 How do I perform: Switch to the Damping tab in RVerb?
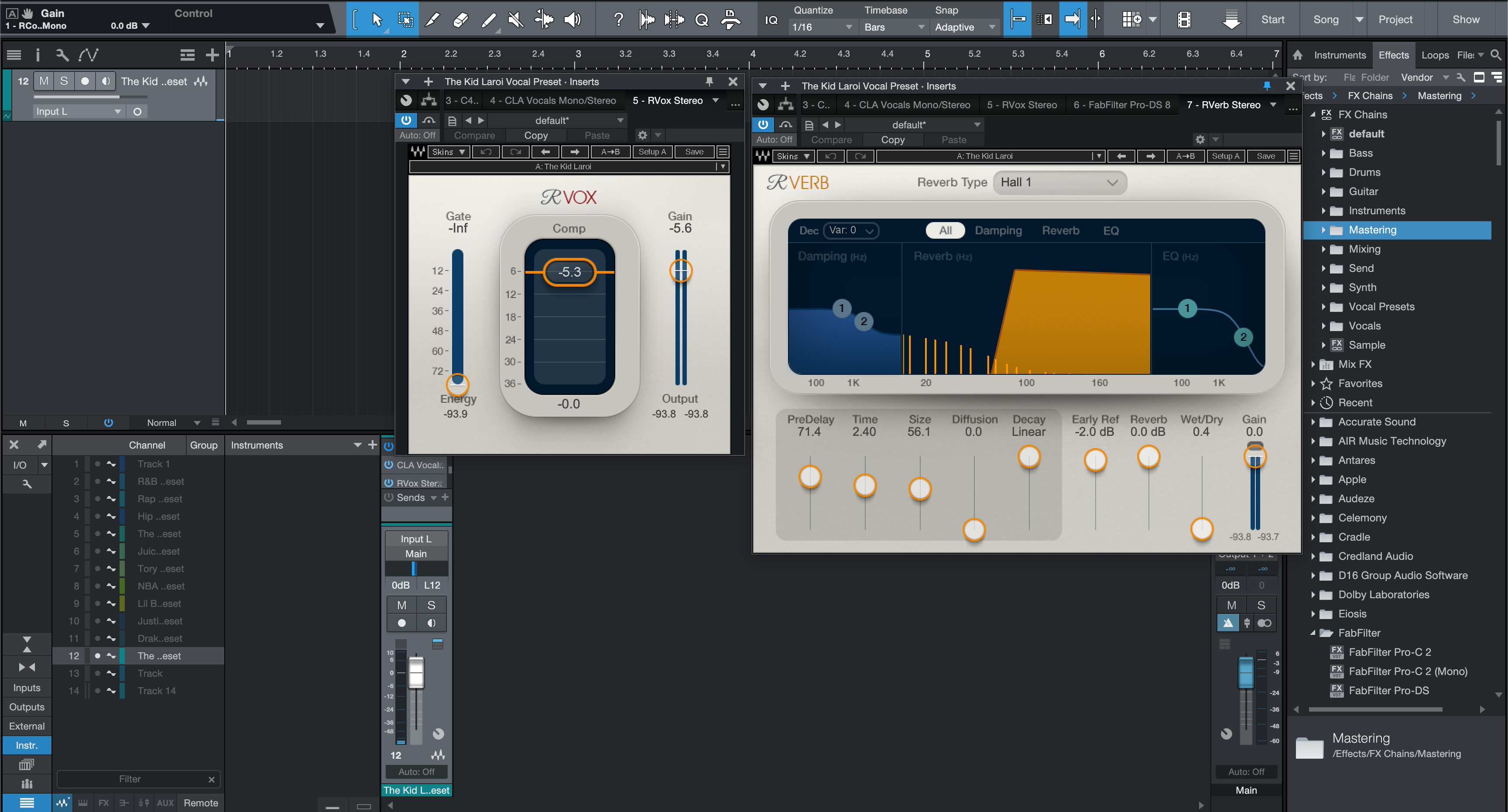(x=998, y=230)
